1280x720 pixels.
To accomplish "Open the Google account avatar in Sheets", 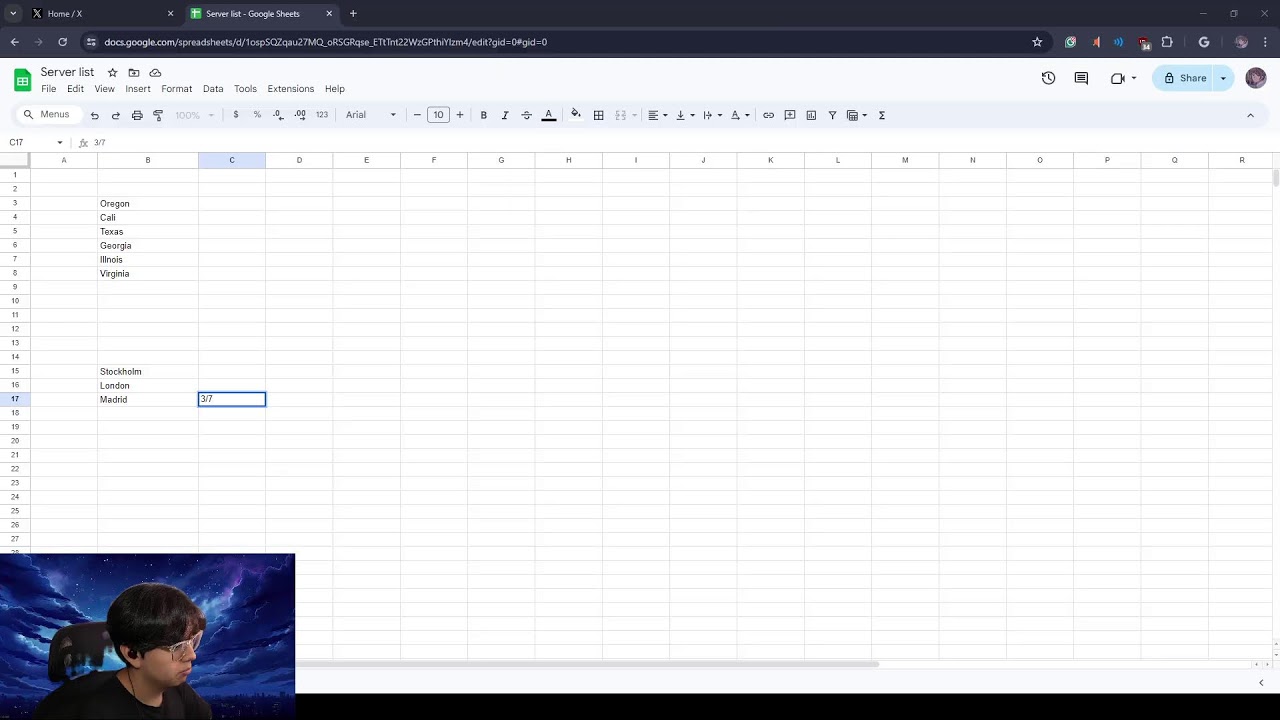I will coord(1256,78).
